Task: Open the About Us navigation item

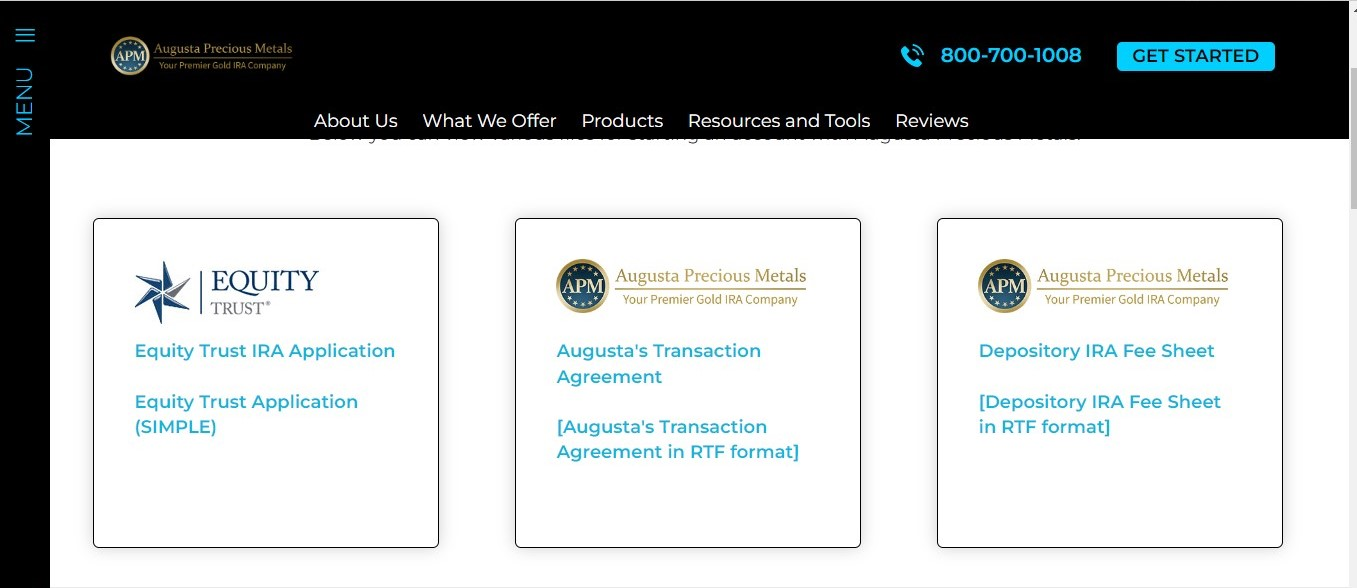Action: pyautogui.click(x=355, y=120)
